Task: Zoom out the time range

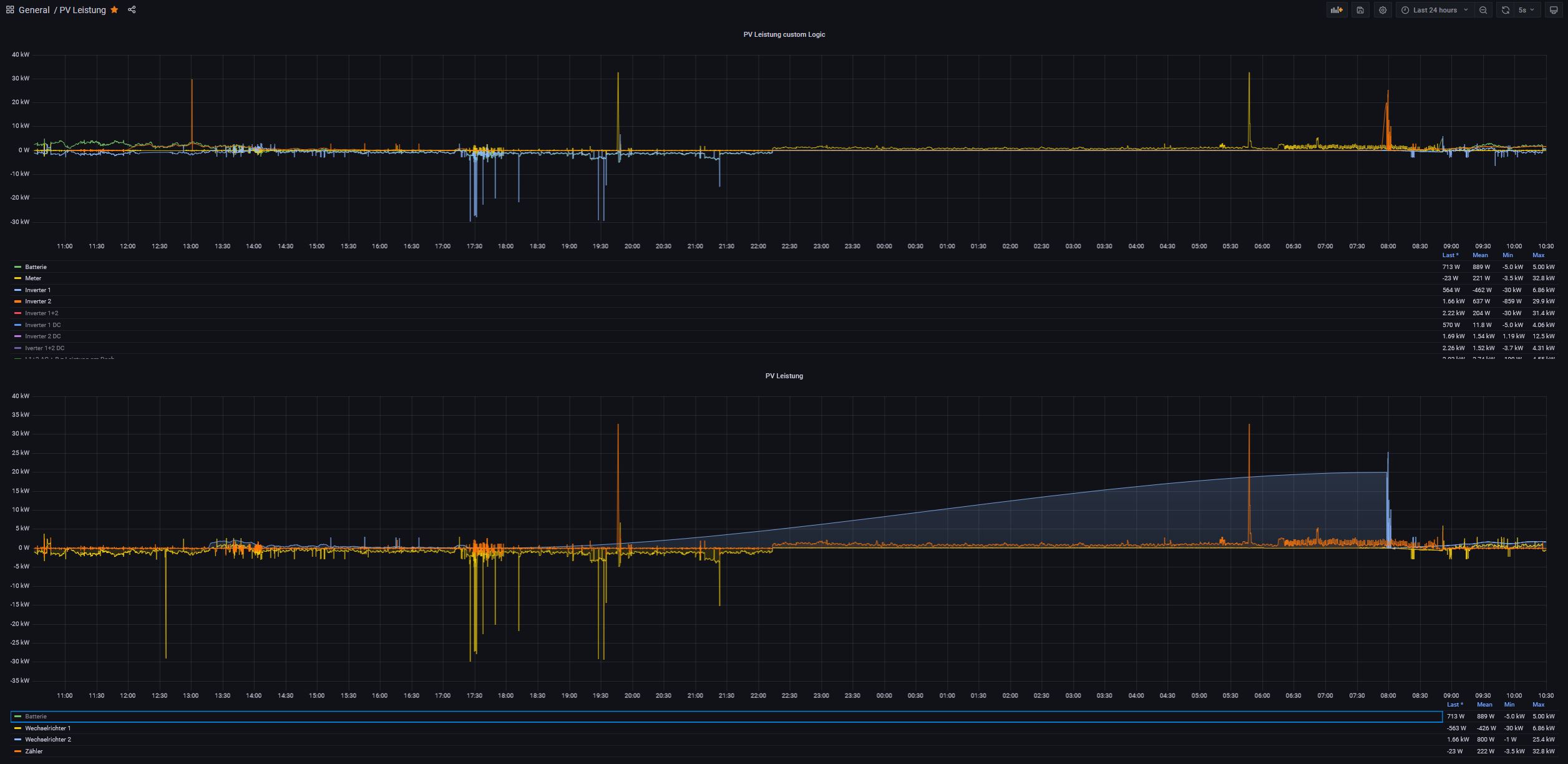Action: point(1483,10)
